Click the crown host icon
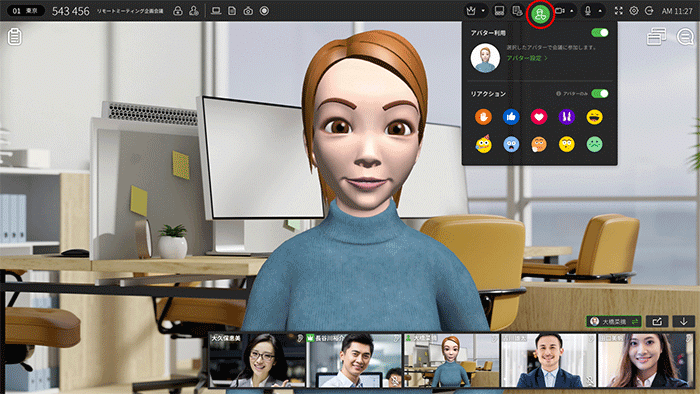This screenshot has height=394, width=700. pos(471,11)
